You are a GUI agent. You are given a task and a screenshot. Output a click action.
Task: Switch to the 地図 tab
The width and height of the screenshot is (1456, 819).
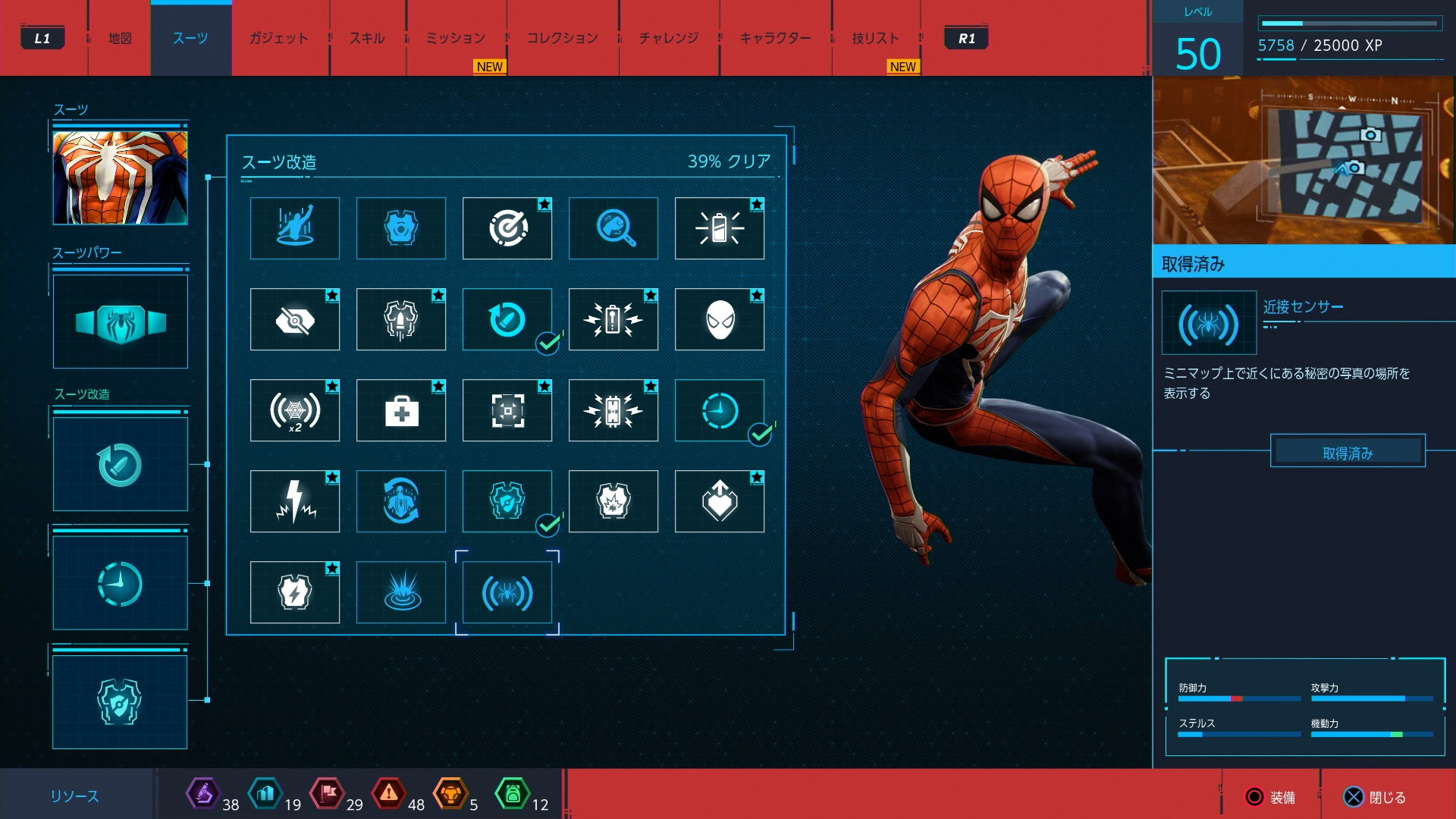pyautogui.click(x=120, y=38)
